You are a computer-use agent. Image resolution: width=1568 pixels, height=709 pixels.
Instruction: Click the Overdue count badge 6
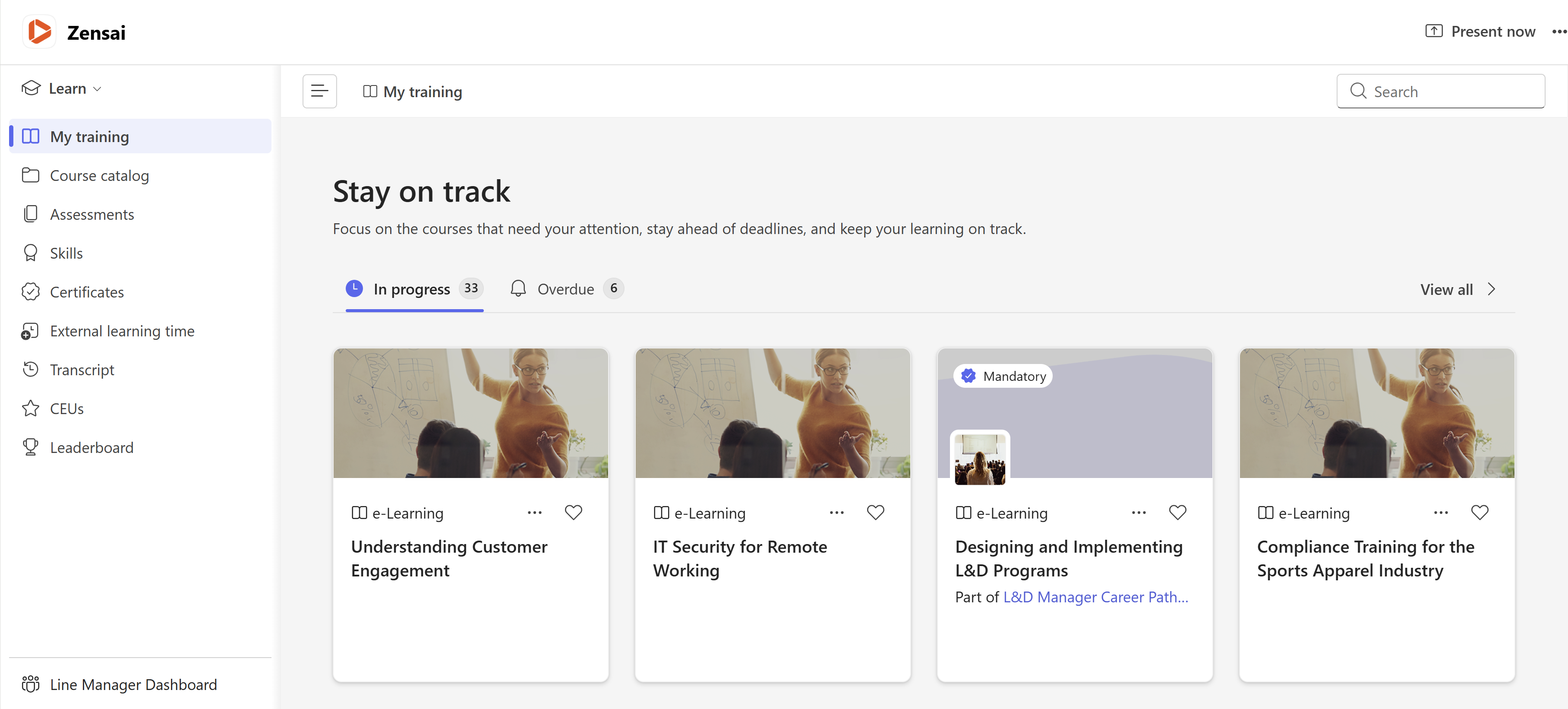click(x=614, y=289)
